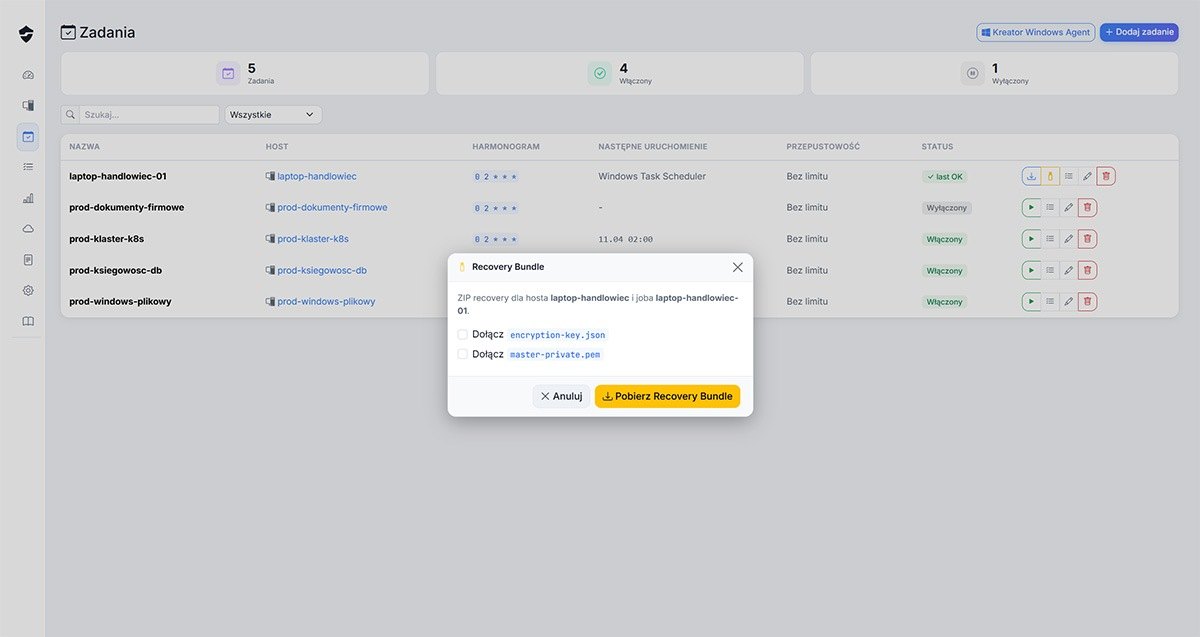The image size is (1200, 637).
Task: Delete prod-klaster-k8s using the trash icon
Action: 1088,239
